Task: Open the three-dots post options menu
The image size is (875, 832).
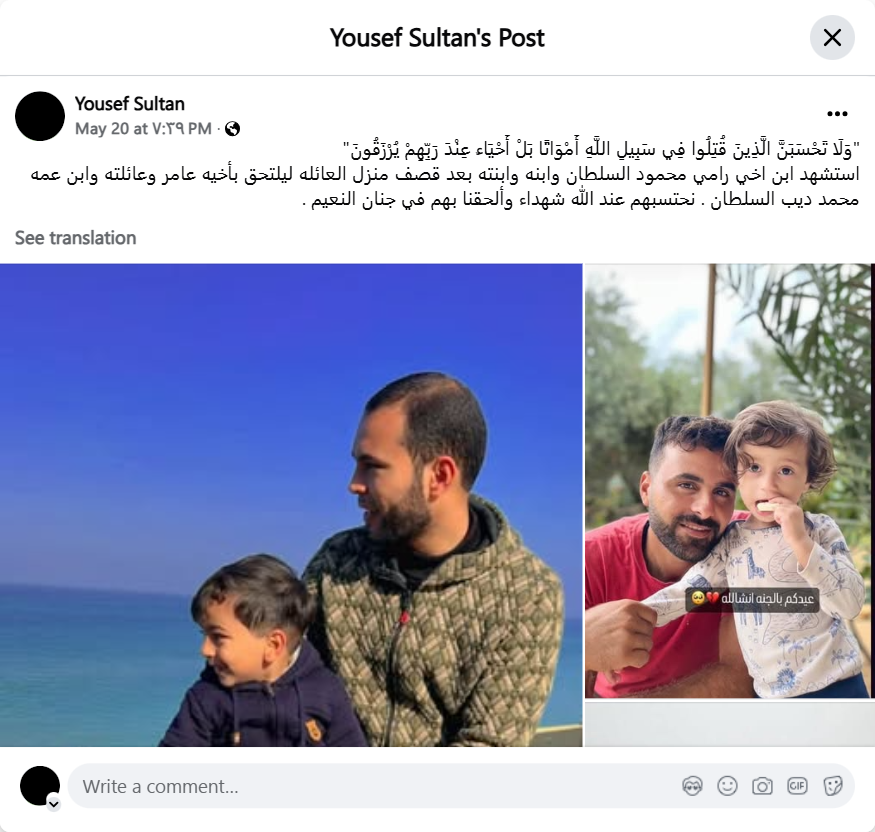Action: [837, 114]
